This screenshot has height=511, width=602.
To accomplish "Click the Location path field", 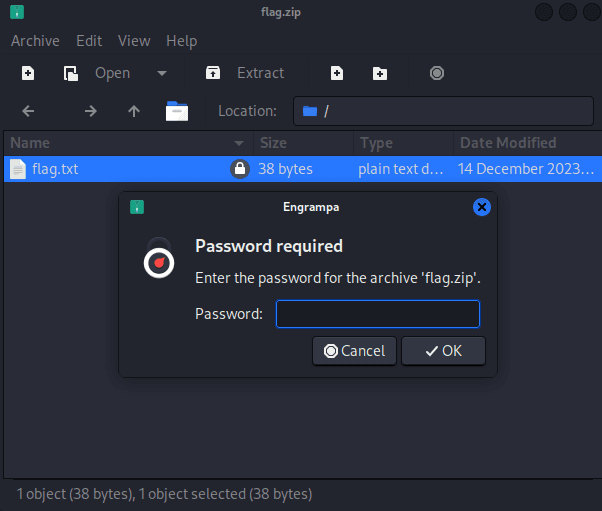I will (443, 111).
